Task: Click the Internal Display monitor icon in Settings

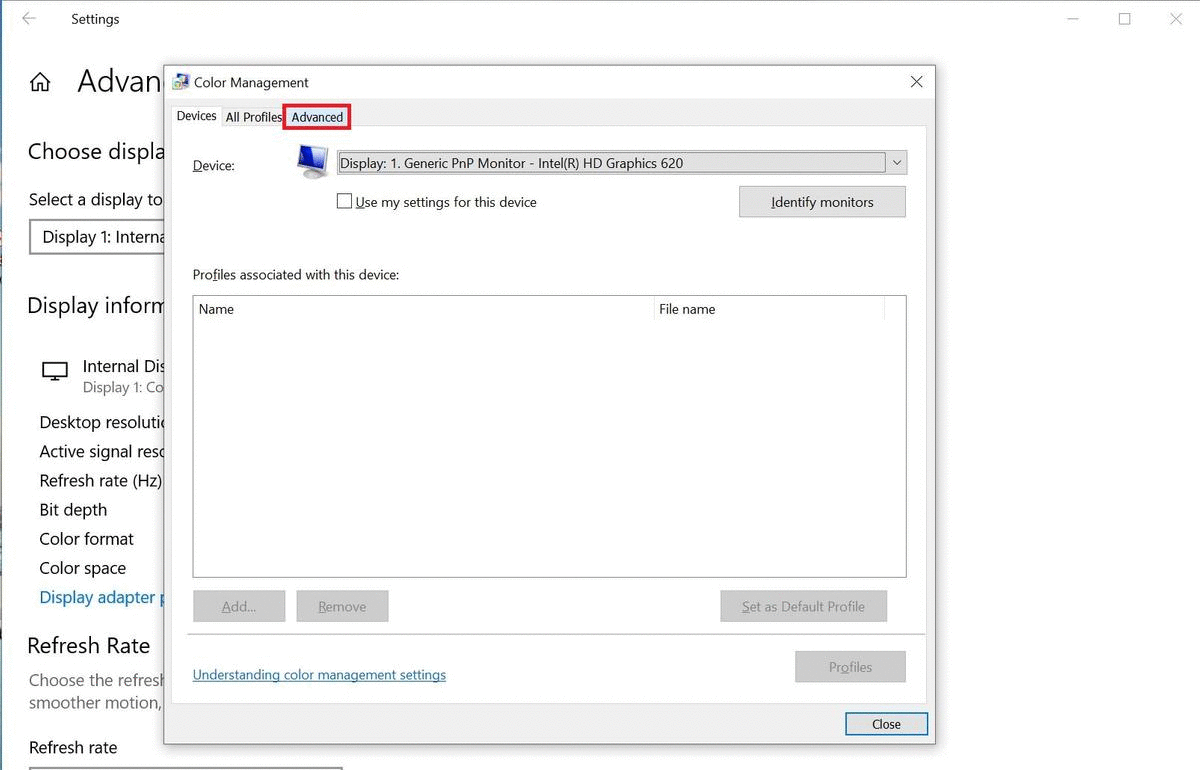Action: coord(55,371)
